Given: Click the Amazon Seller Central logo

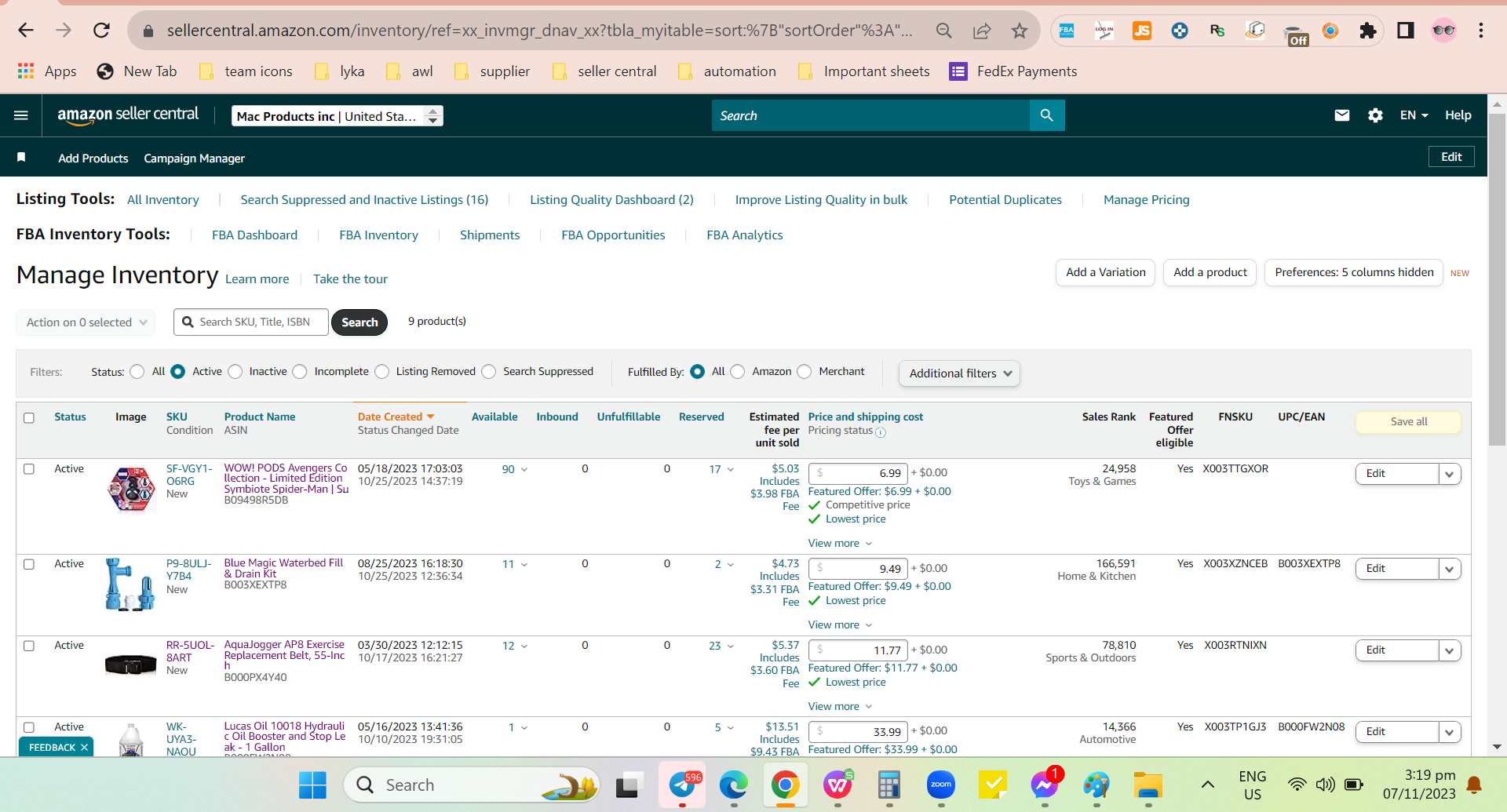Looking at the screenshot, I should [128, 115].
